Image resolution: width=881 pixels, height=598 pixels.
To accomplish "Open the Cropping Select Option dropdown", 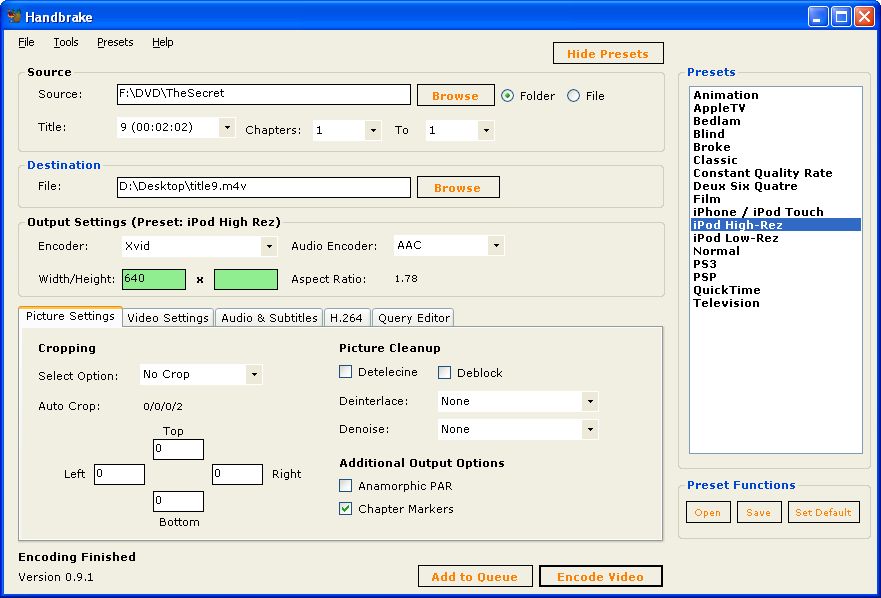I will click(x=253, y=375).
